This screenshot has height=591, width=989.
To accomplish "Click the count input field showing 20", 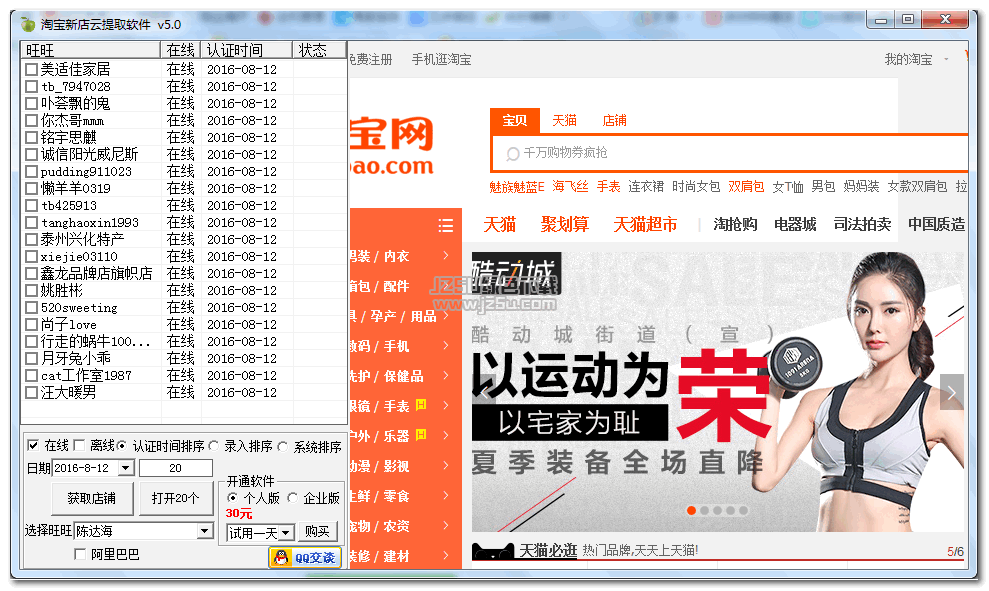I will click(175, 468).
